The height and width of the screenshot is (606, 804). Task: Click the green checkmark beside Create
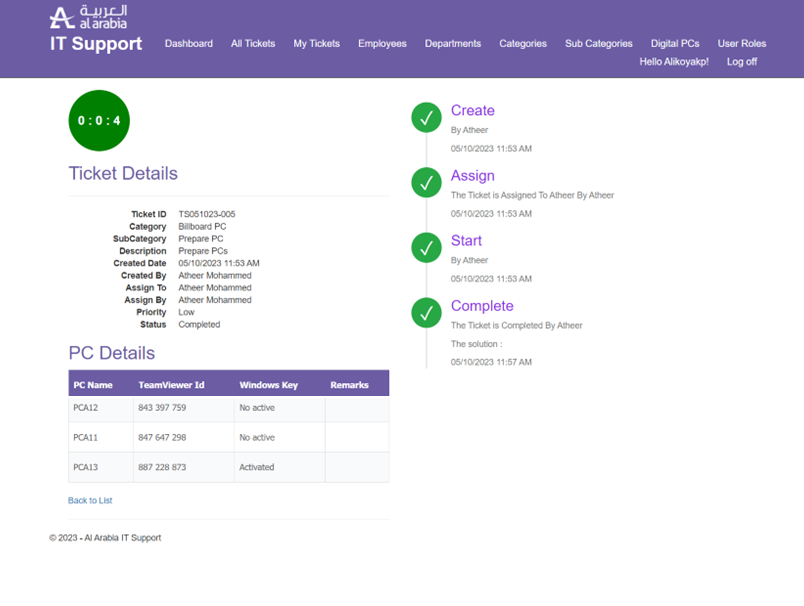point(426,118)
